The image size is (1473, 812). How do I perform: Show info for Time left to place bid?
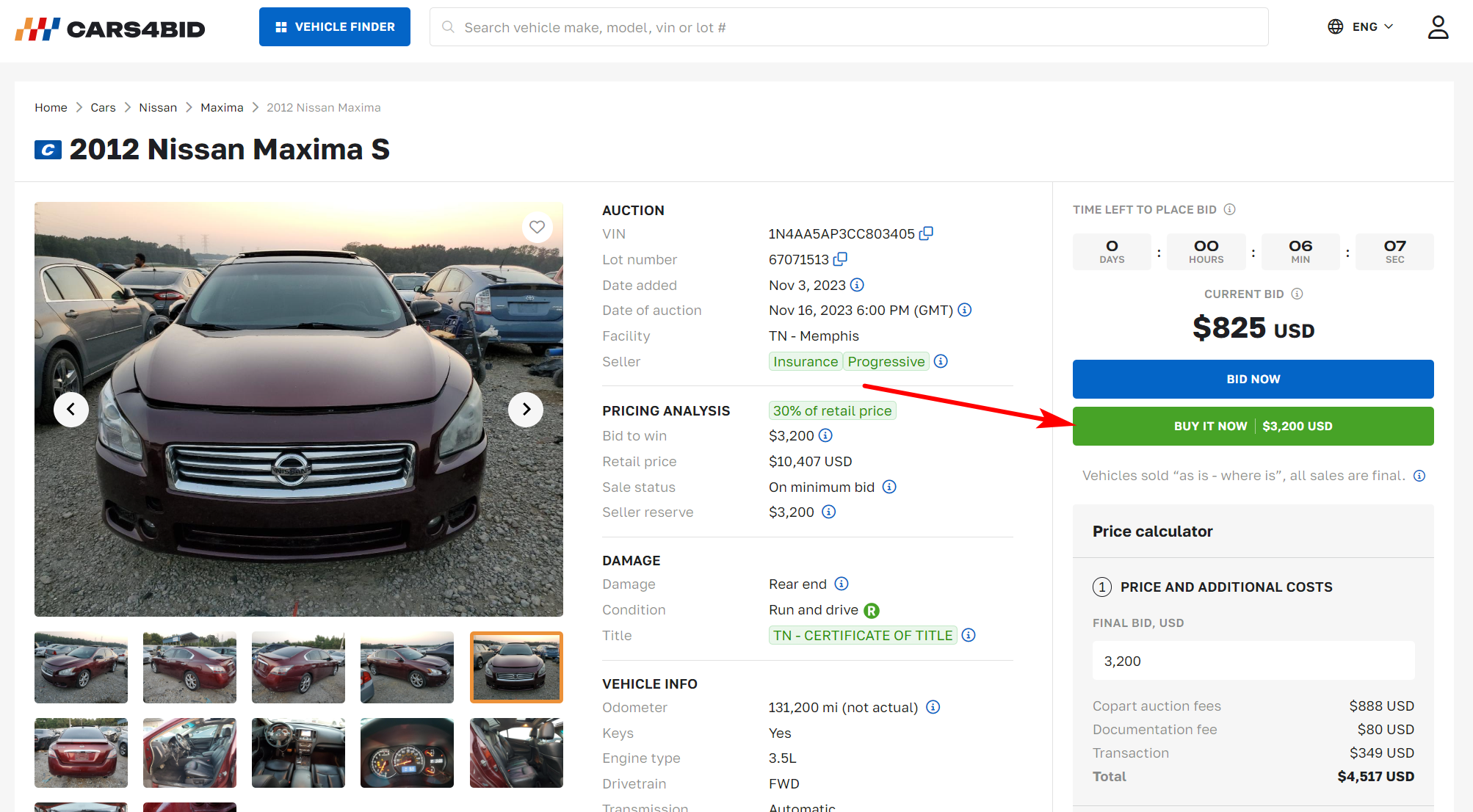click(x=1230, y=209)
